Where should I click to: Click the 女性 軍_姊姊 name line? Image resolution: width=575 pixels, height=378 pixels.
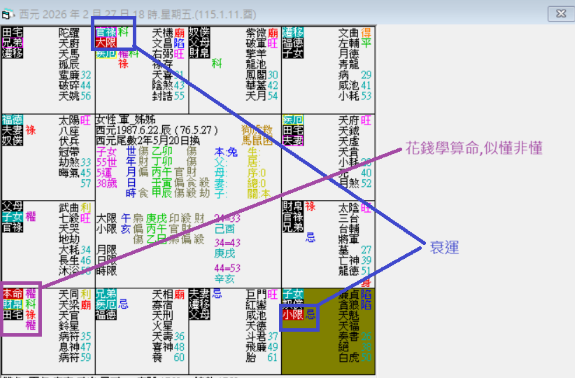coord(126,120)
